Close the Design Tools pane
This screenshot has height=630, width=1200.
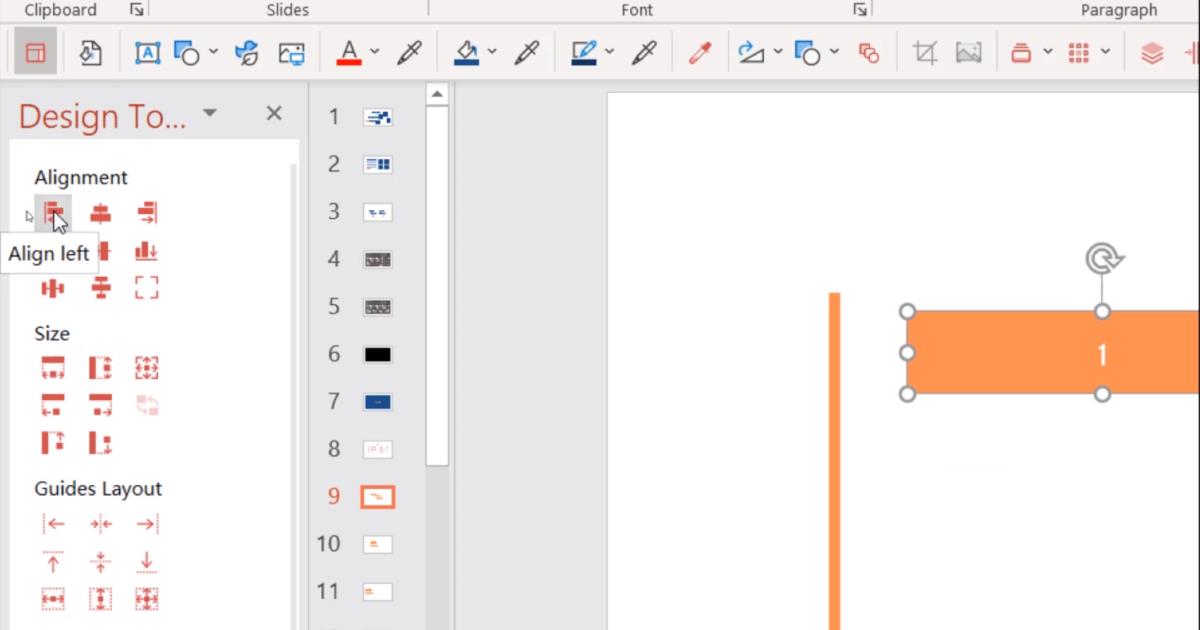[273, 114]
